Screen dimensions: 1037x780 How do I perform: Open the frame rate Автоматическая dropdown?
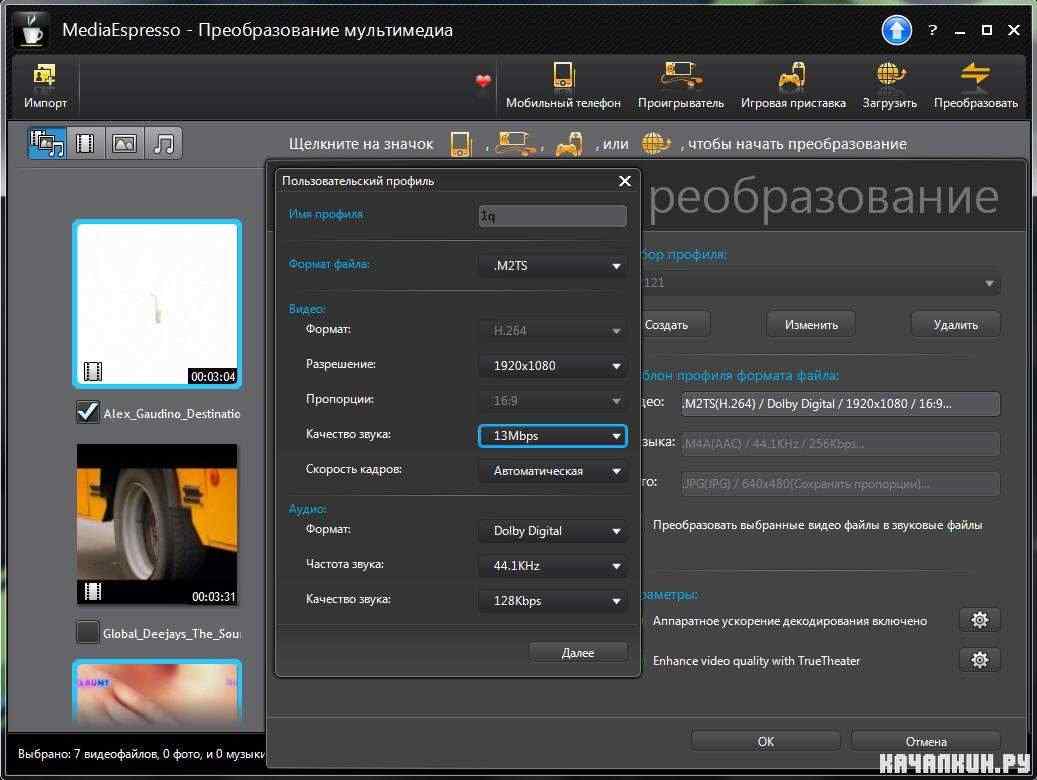[552, 470]
